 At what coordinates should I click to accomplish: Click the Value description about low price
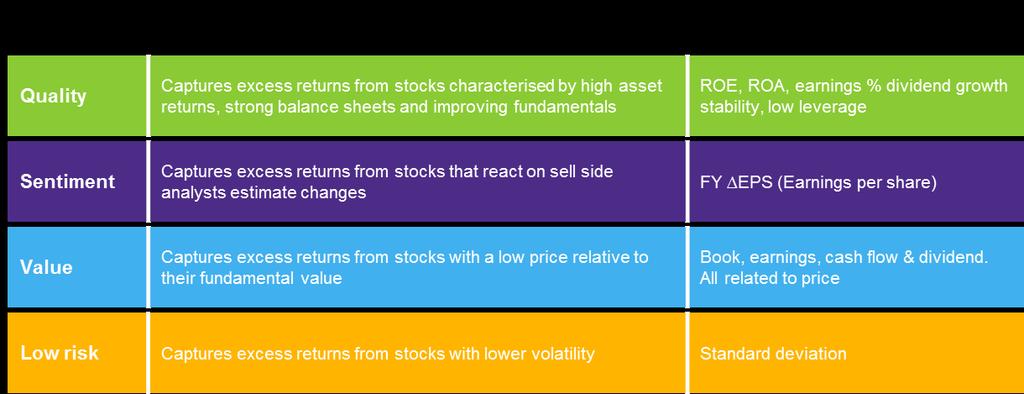[x=404, y=267]
